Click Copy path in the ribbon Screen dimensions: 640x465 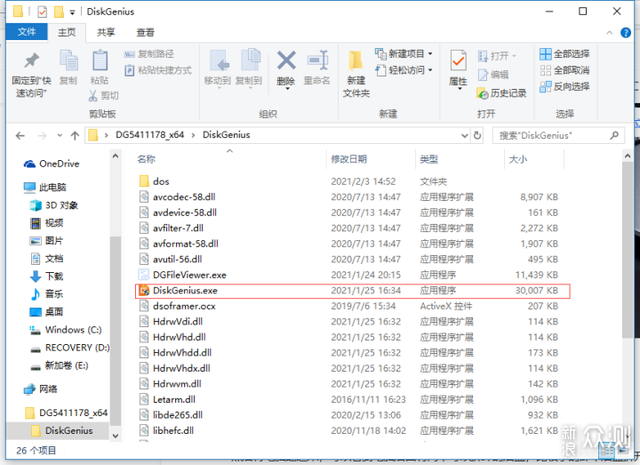point(149,54)
